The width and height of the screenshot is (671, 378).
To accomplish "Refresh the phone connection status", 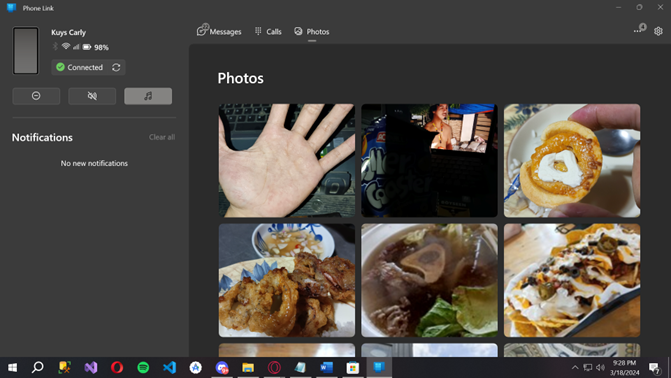I will point(116,67).
